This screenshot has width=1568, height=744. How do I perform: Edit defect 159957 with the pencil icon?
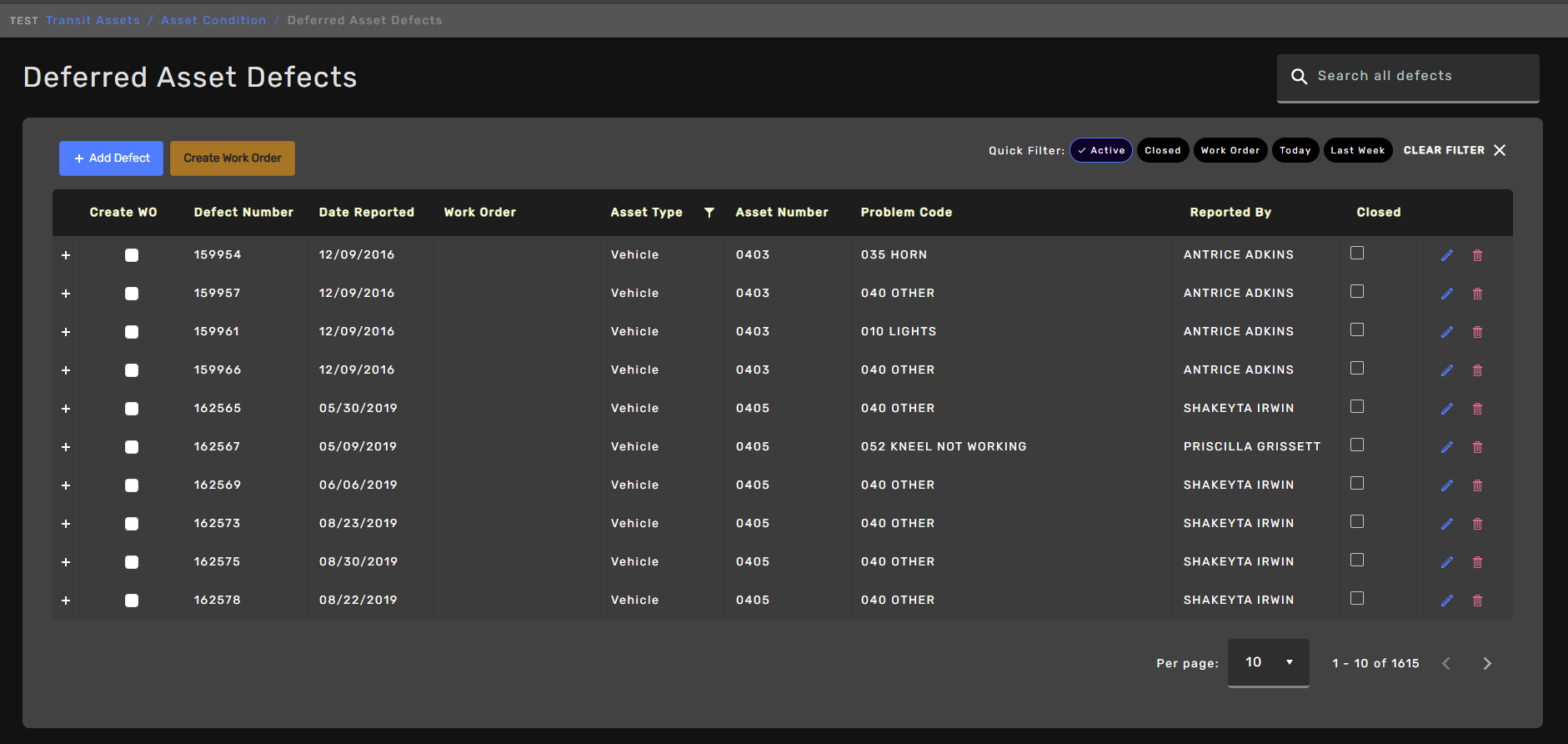click(x=1447, y=294)
